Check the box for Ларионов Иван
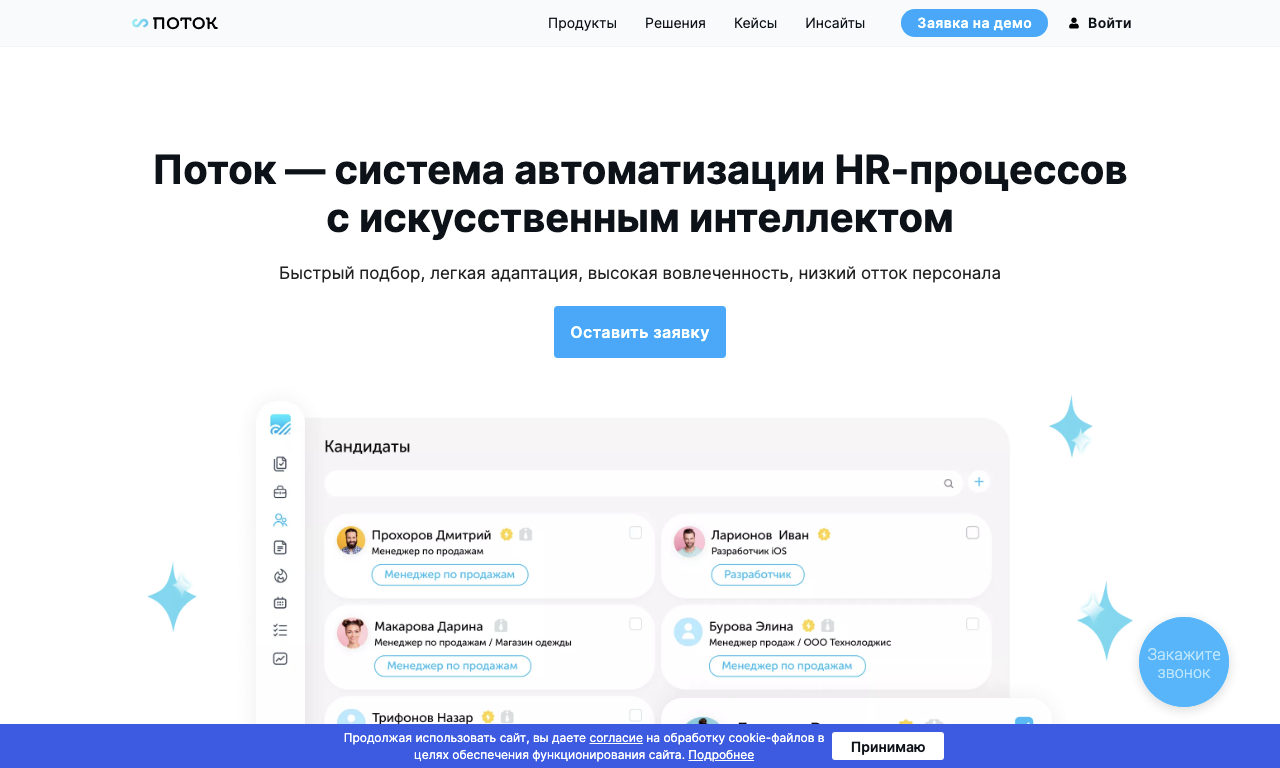 point(972,533)
